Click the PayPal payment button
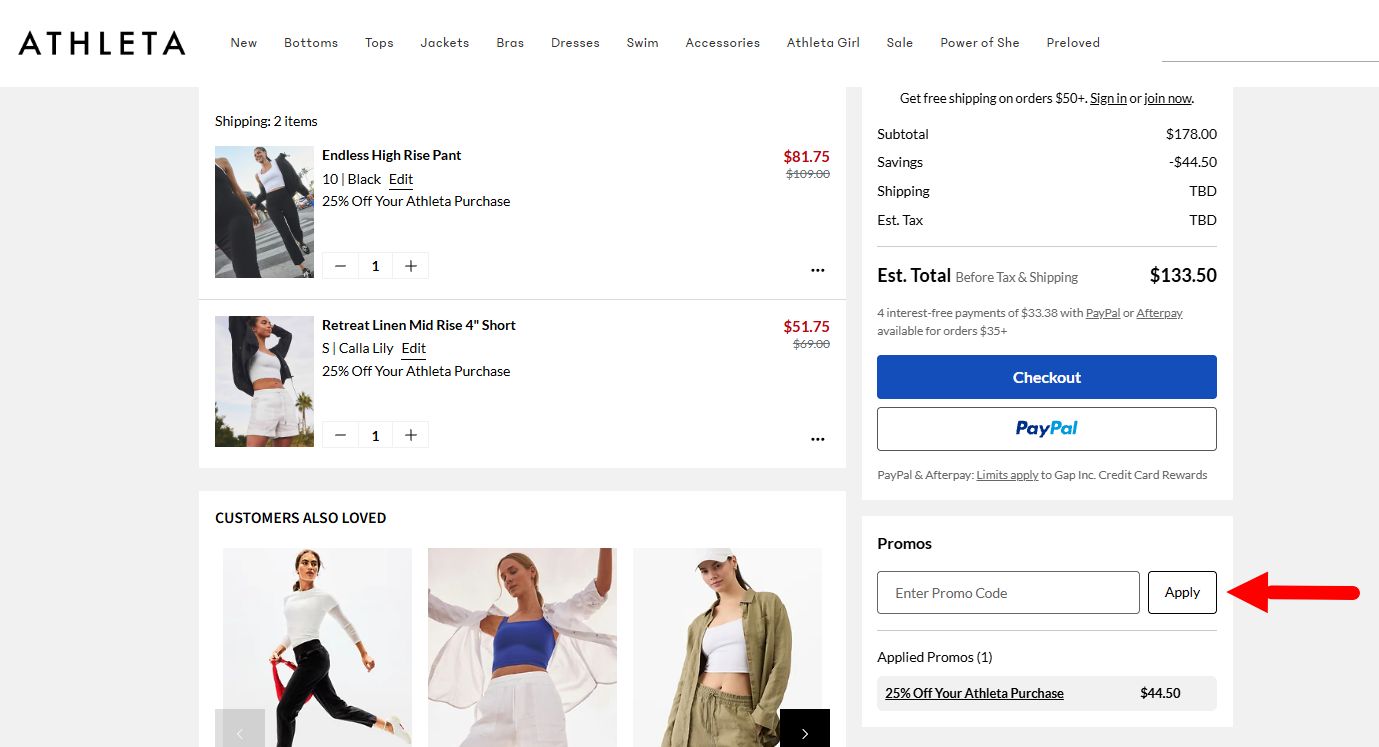Viewport: 1379px width, 747px height. [1046, 428]
